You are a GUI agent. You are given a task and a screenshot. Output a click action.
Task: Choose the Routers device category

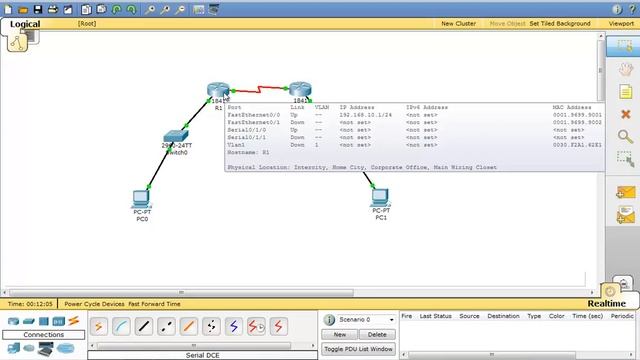point(13,321)
